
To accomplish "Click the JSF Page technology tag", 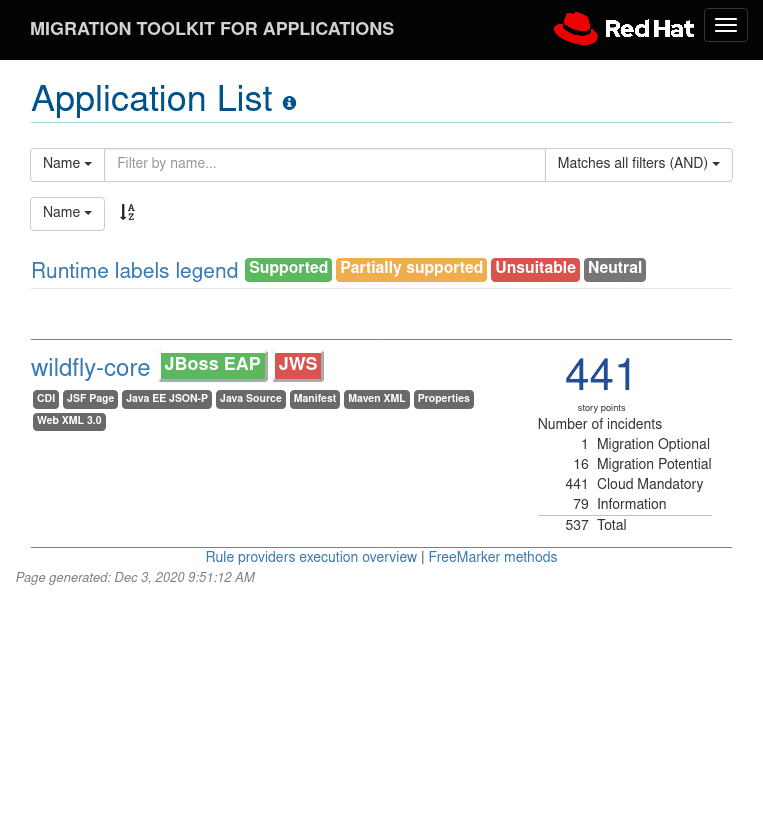I will pyautogui.click(x=90, y=399).
